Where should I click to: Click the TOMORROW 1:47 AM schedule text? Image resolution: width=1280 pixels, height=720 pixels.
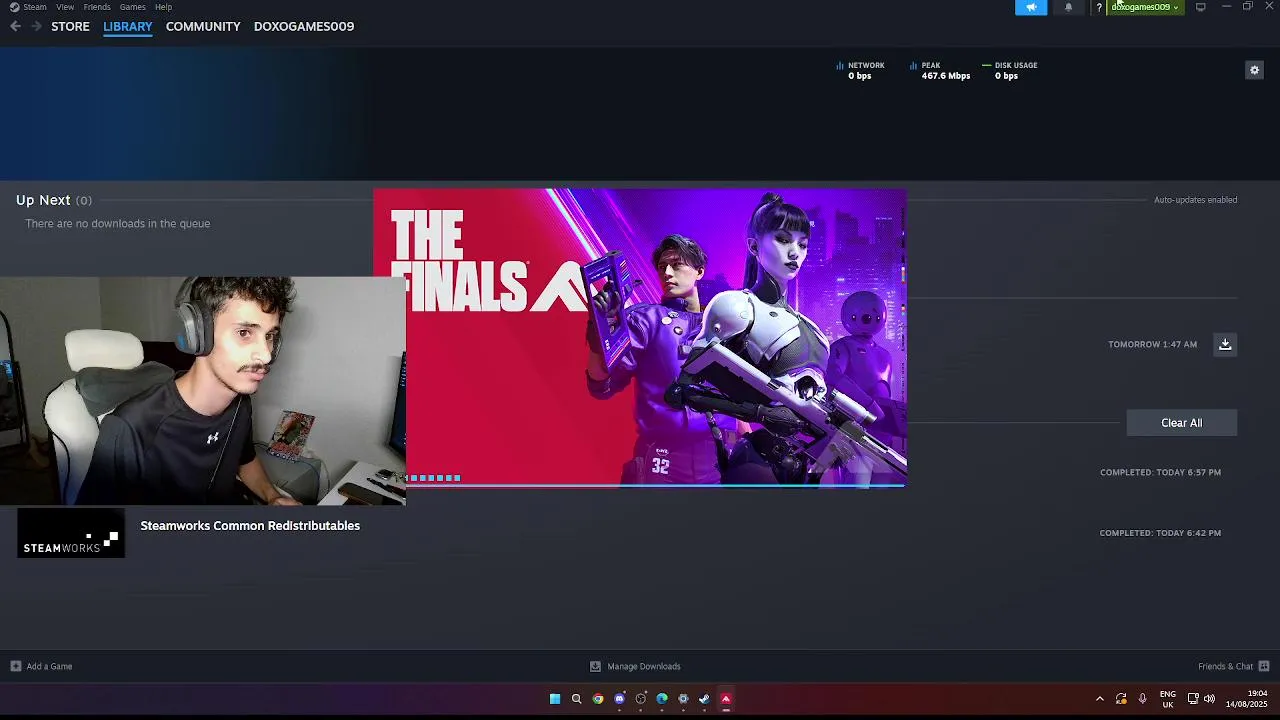1152,344
